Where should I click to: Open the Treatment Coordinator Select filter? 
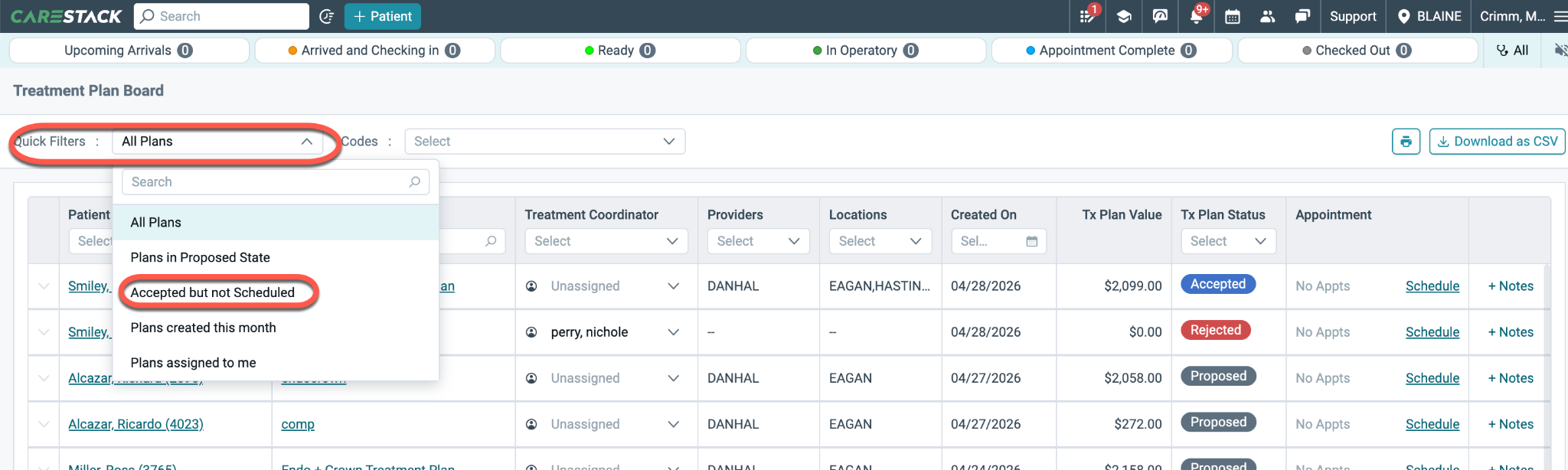(606, 241)
